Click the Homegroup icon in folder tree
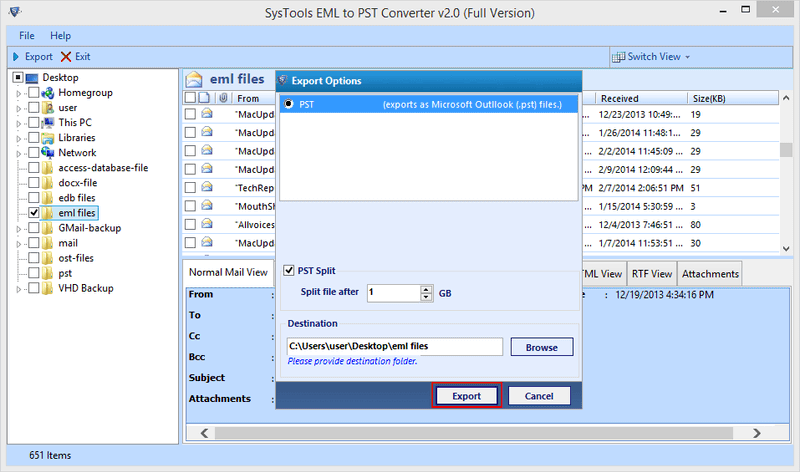The width and height of the screenshot is (800, 472). pos(48,93)
